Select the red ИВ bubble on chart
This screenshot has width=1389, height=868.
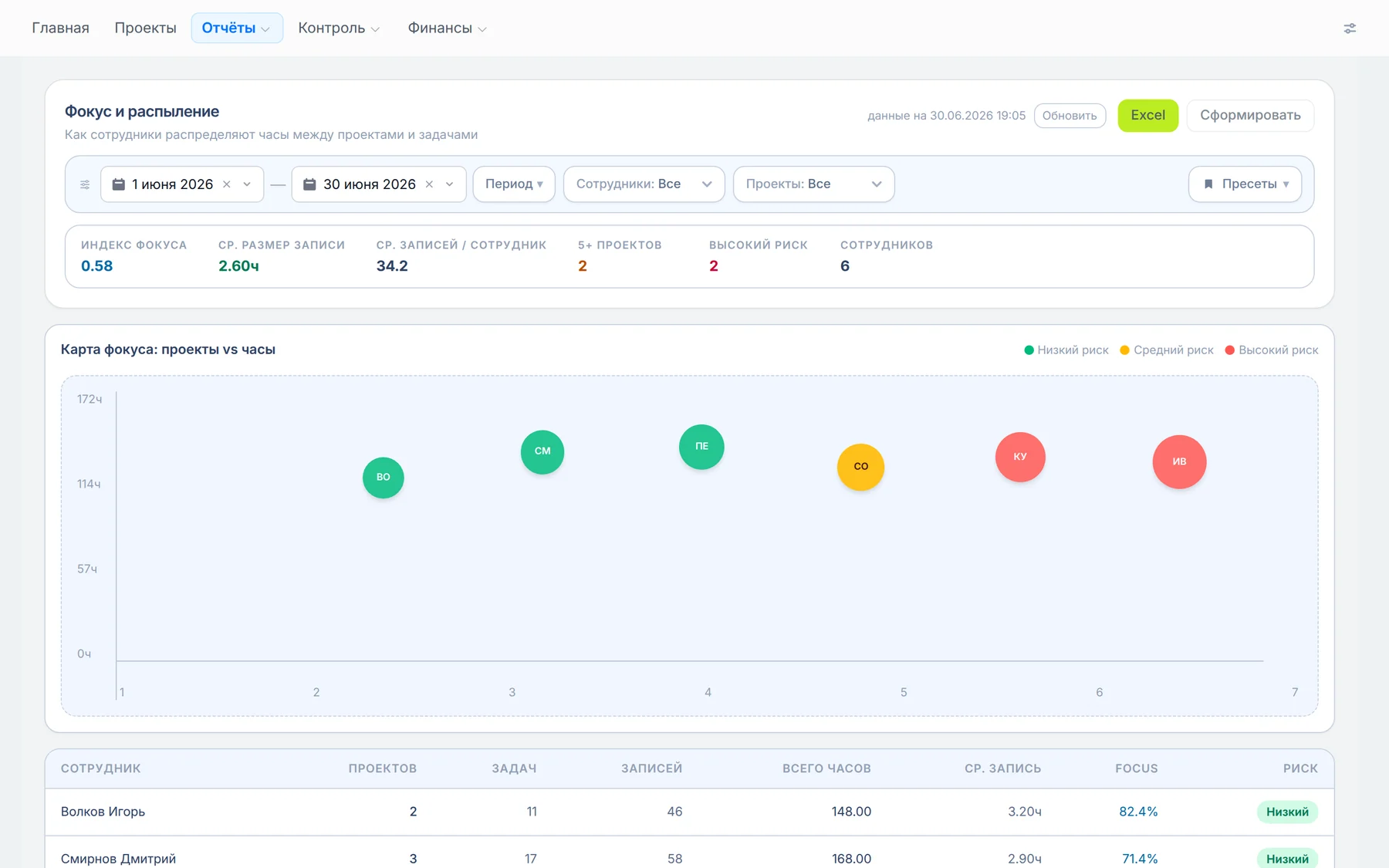tap(1179, 461)
